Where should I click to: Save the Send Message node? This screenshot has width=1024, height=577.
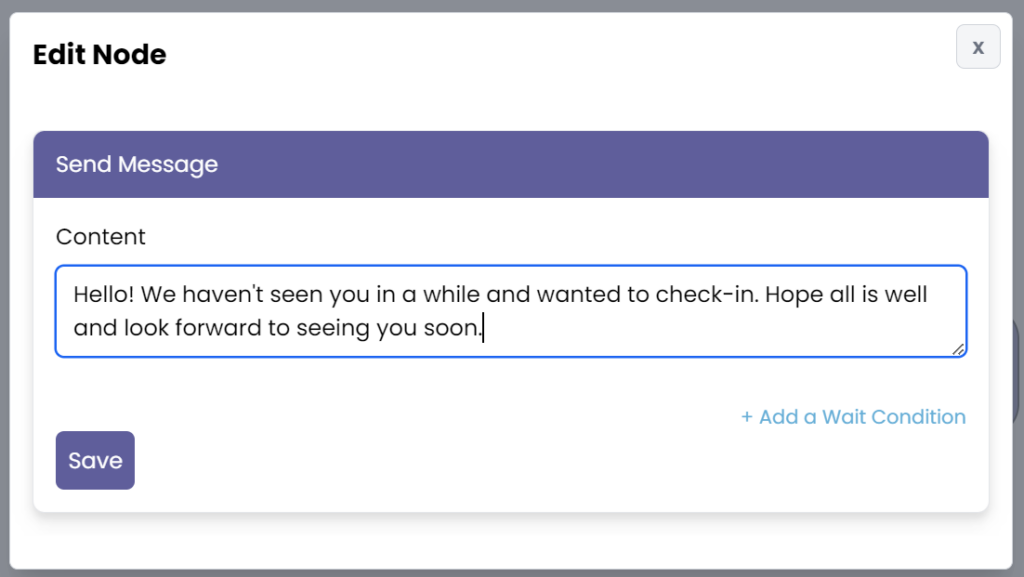[x=95, y=460]
